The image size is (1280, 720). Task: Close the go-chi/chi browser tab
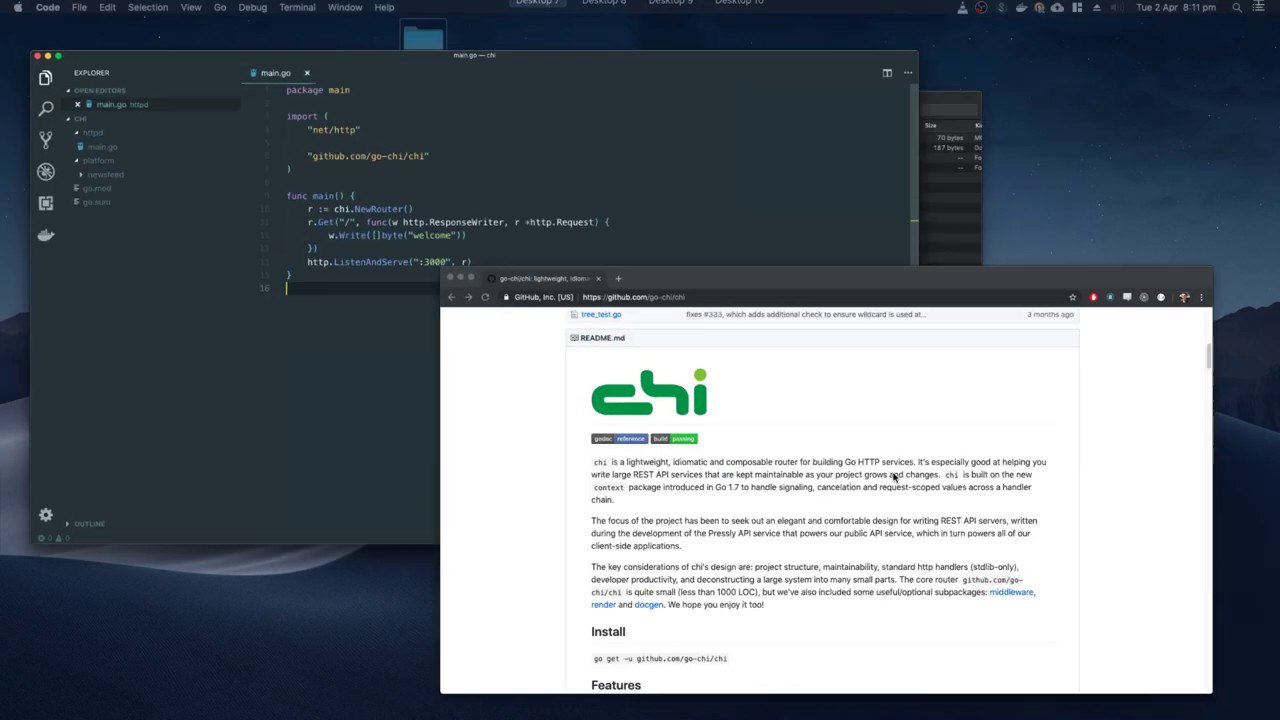coord(600,278)
